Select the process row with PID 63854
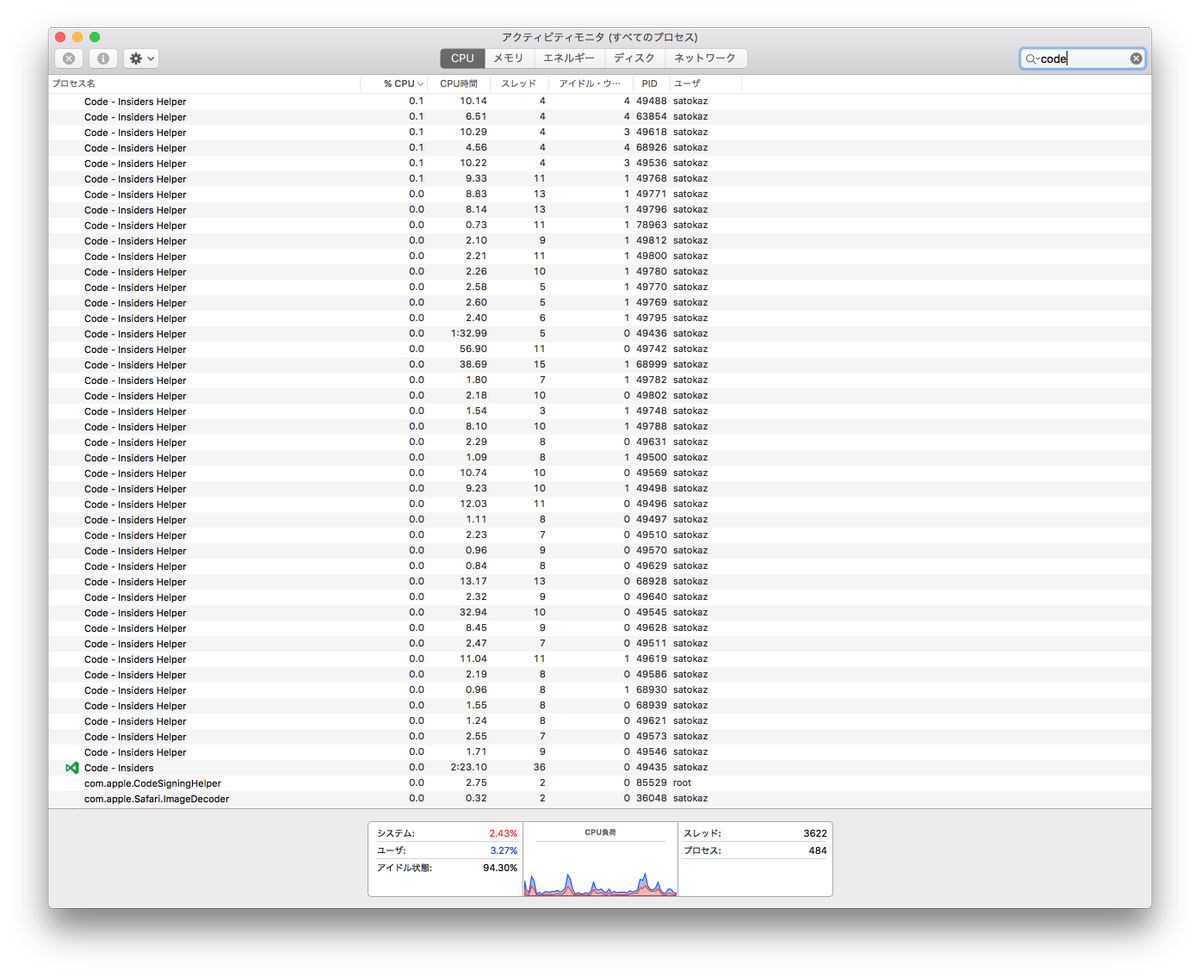The image size is (1200, 977). (x=600, y=117)
